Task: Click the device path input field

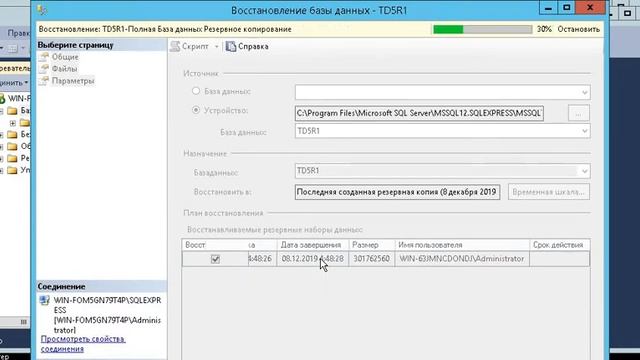Action: tap(419, 113)
